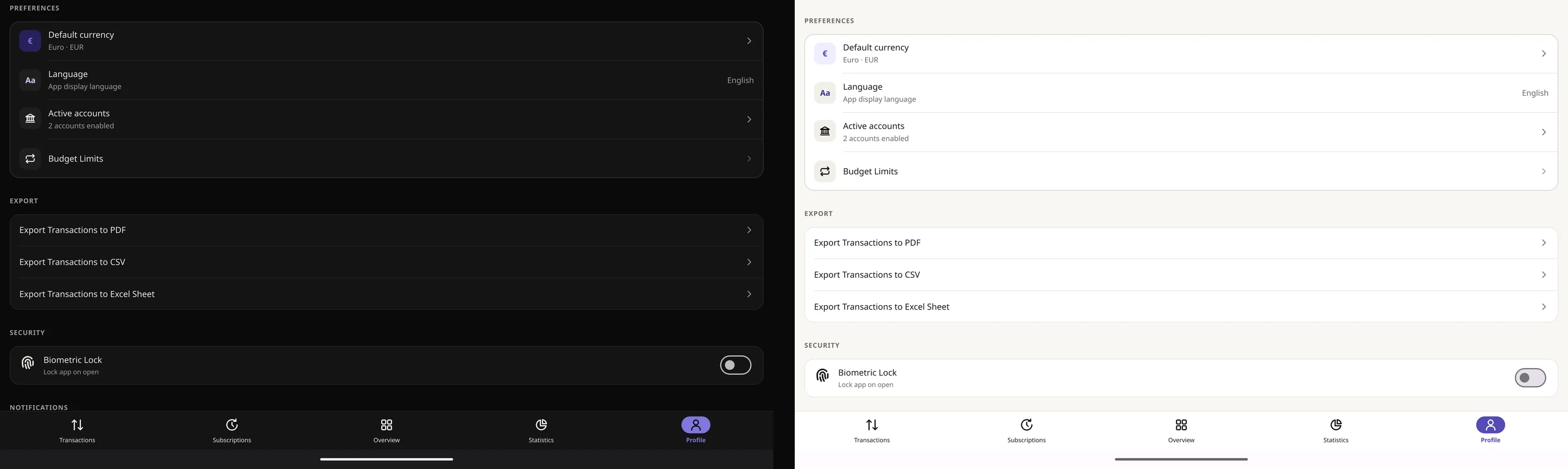This screenshot has height=469, width=1568.
Task: Click "Euro · EUR" subtitle in light panel
Action: coord(861,60)
